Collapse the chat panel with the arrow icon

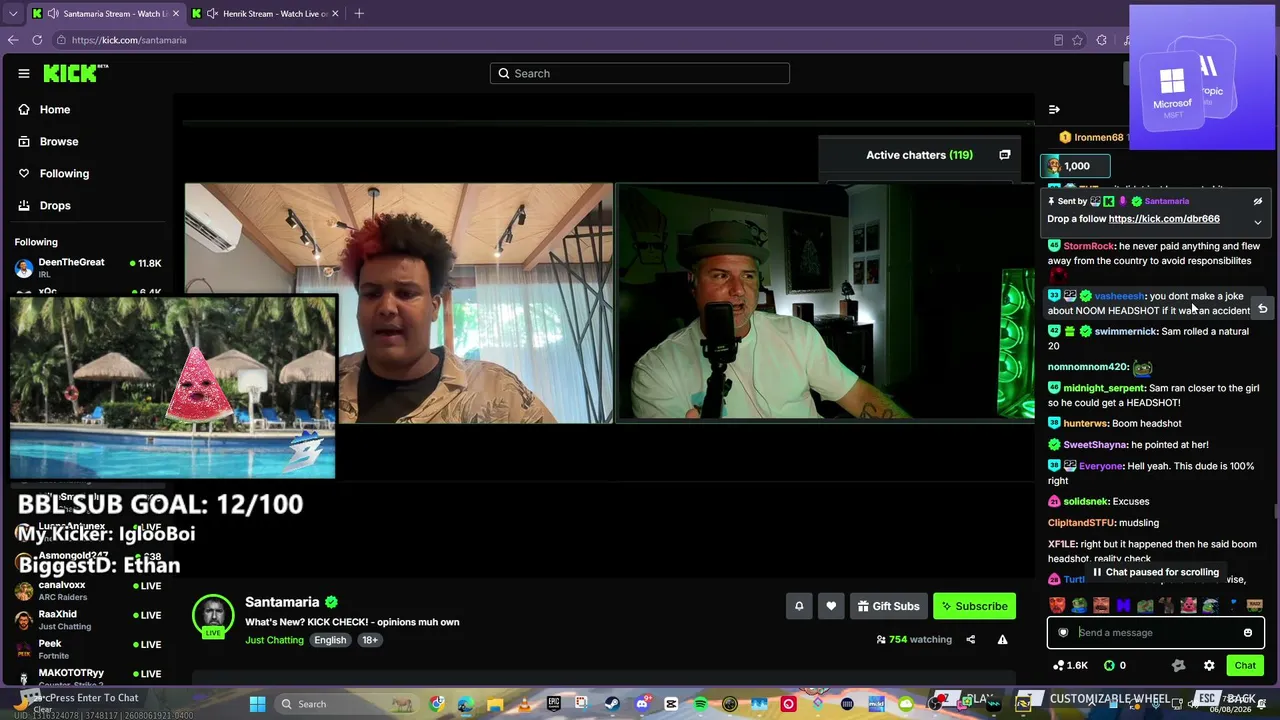point(1054,109)
